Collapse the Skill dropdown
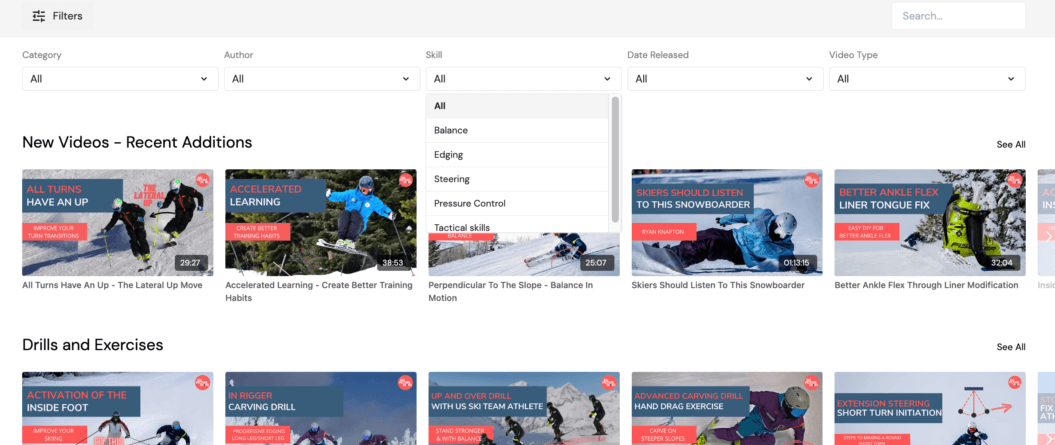 pyautogui.click(x=523, y=79)
